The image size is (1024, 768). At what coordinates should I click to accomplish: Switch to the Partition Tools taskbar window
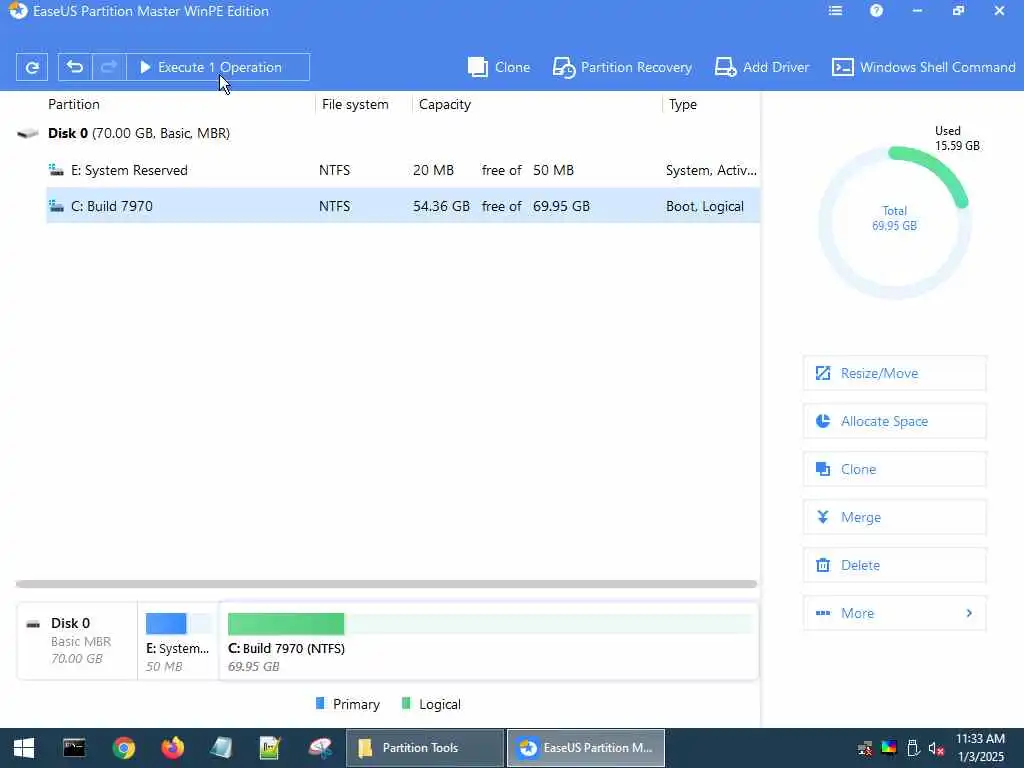tap(424, 748)
